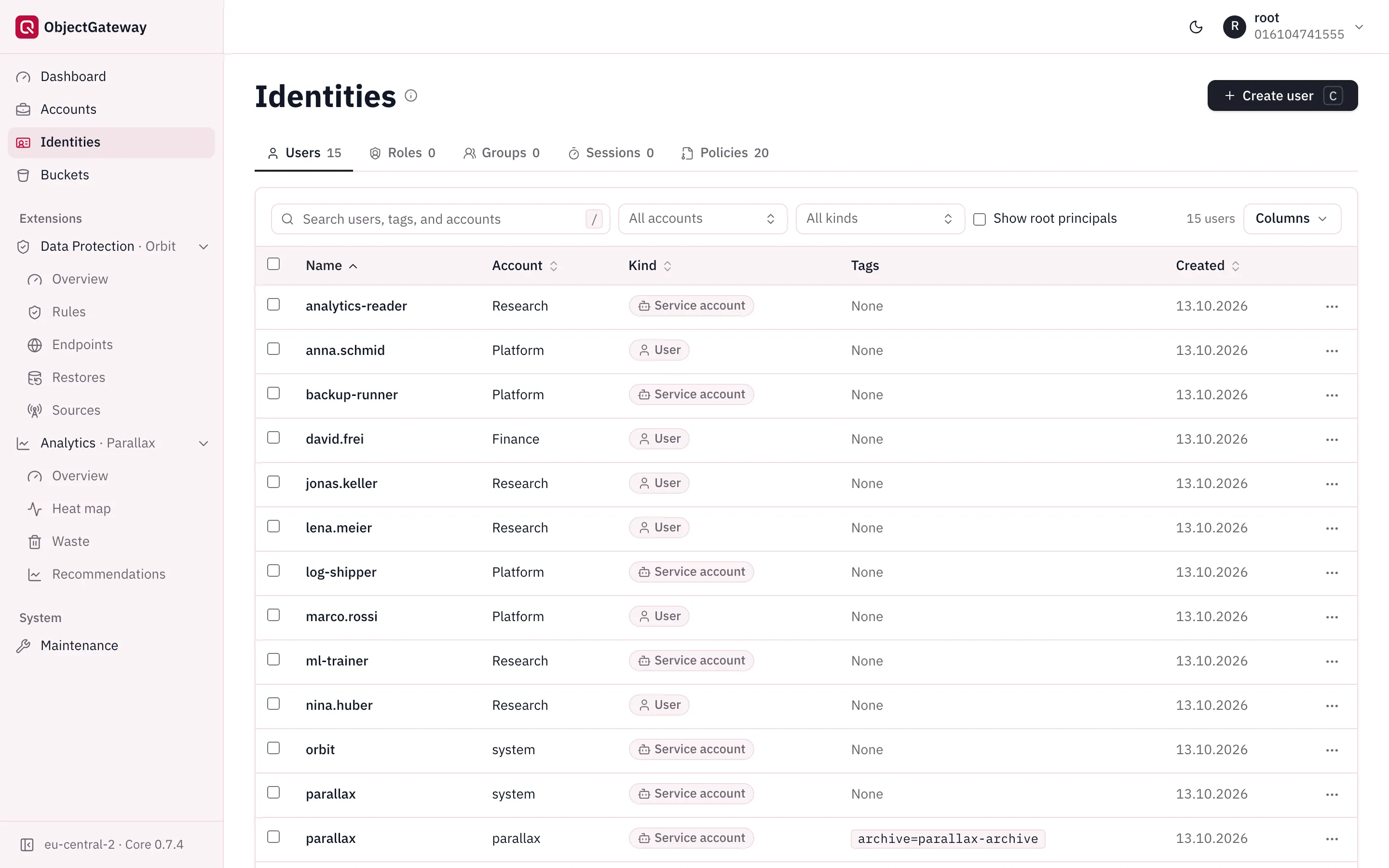This screenshot has width=1389, height=868.
Task: Open the All accounts filter dropdown
Action: point(703,219)
